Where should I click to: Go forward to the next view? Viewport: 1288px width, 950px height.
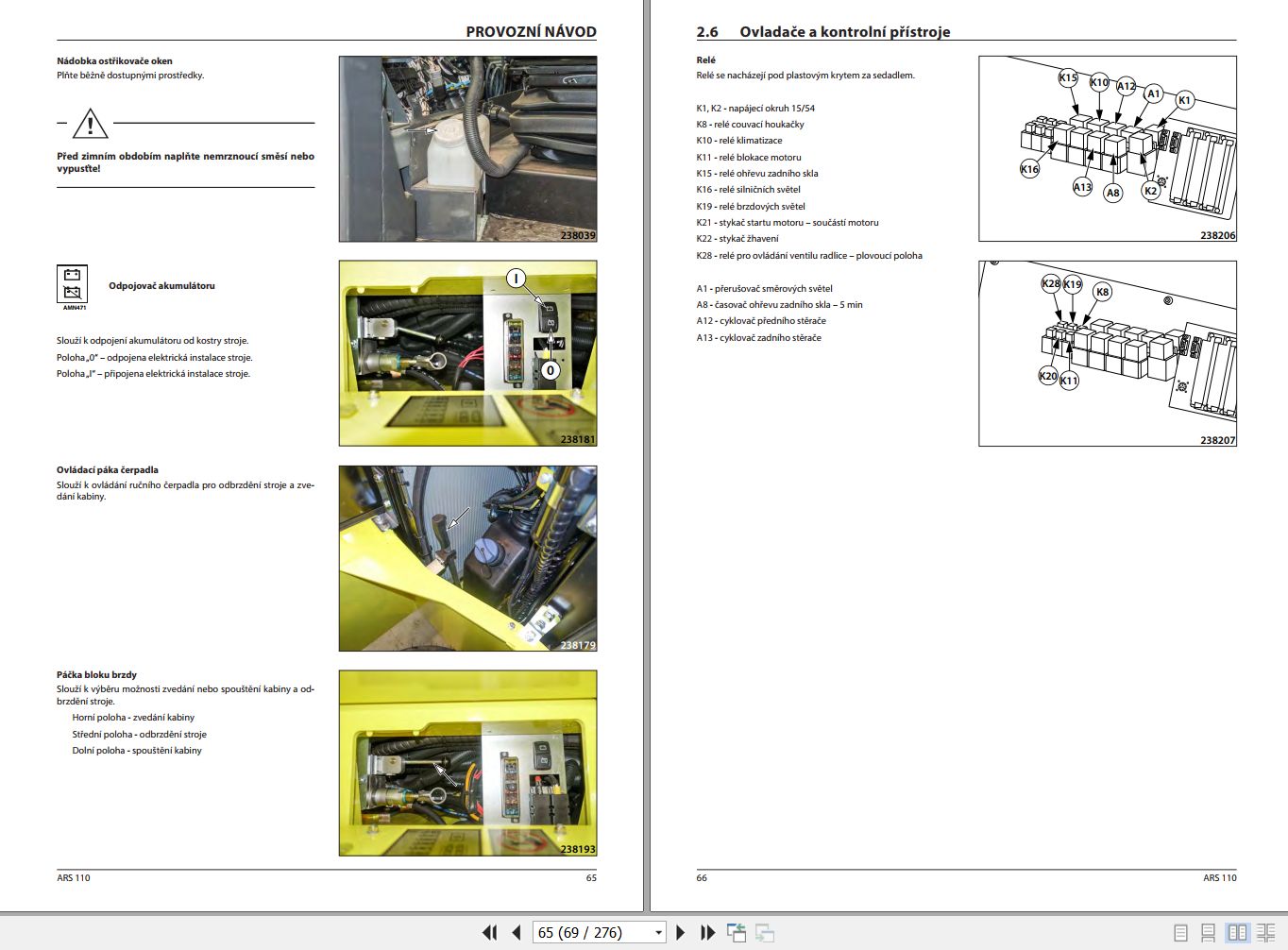click(765, 932)
